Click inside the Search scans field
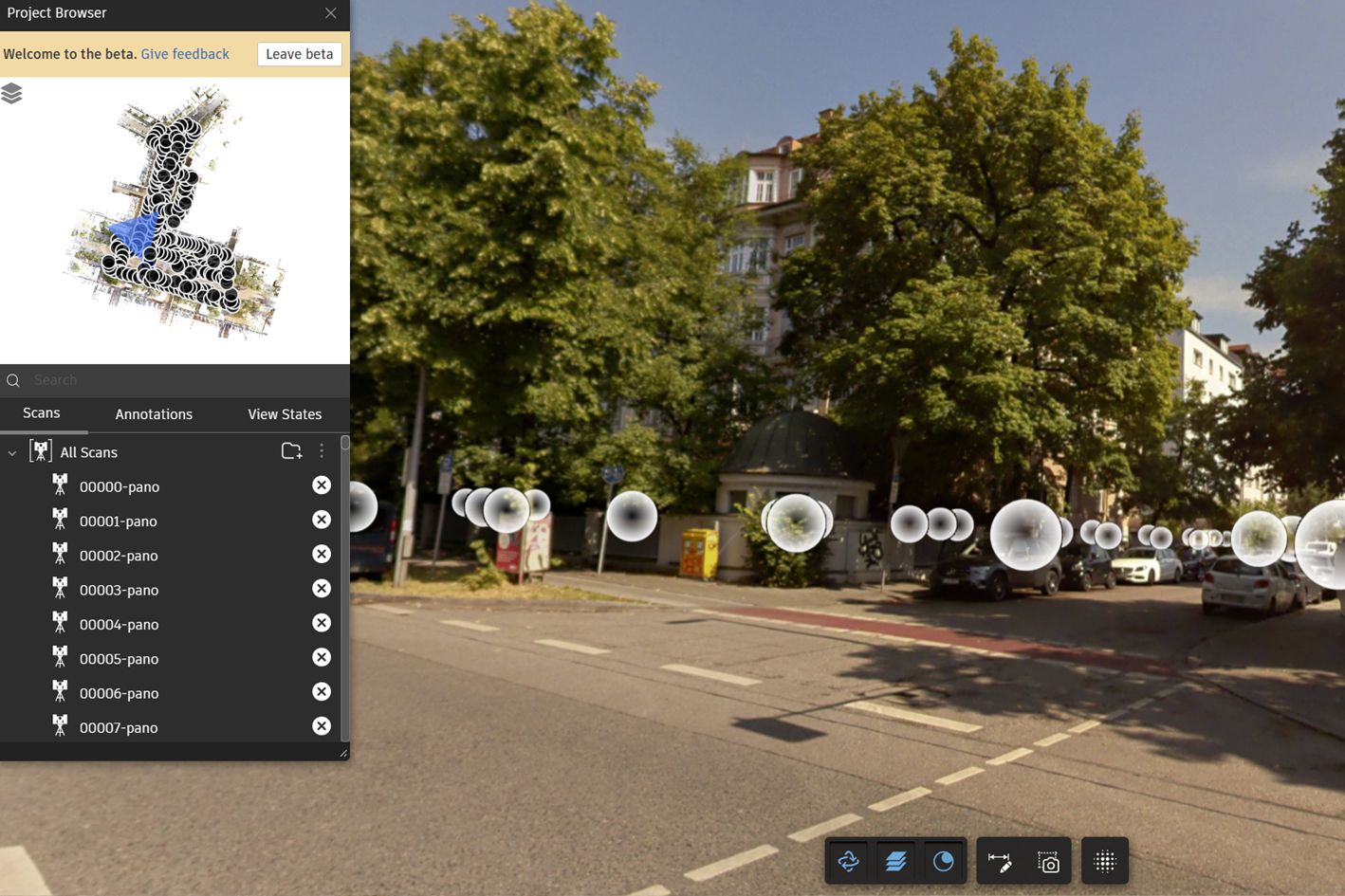The image size is (1345, 896). [142, 379]
